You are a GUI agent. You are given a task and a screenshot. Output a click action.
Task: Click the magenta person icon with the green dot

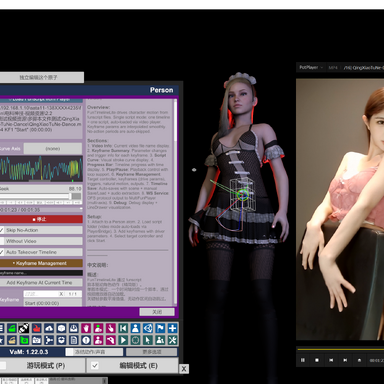pos(98,328)
